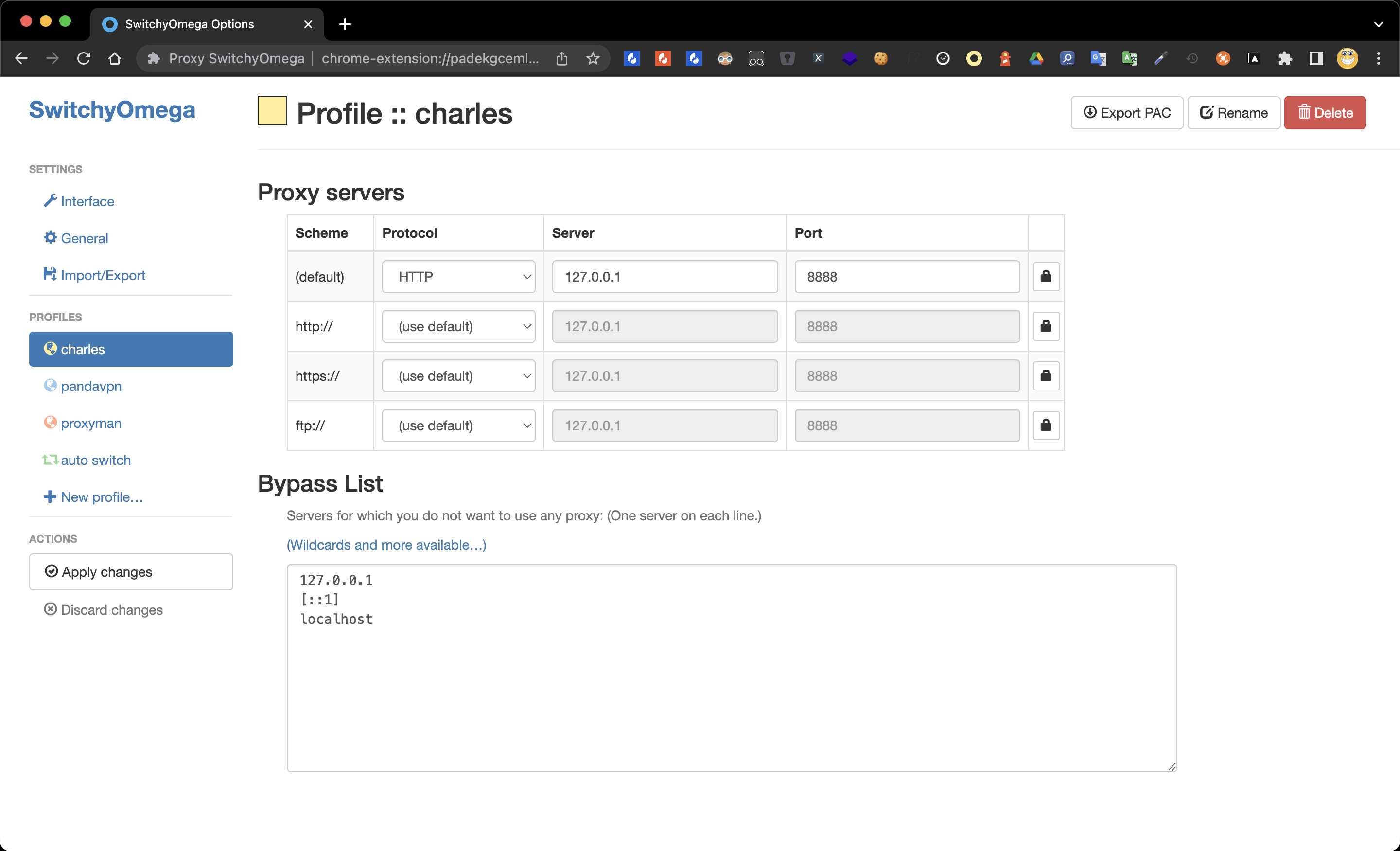Expand the http:// protocol dropdown
Screen dimensions: 1400x851
(x=458, y=326)
